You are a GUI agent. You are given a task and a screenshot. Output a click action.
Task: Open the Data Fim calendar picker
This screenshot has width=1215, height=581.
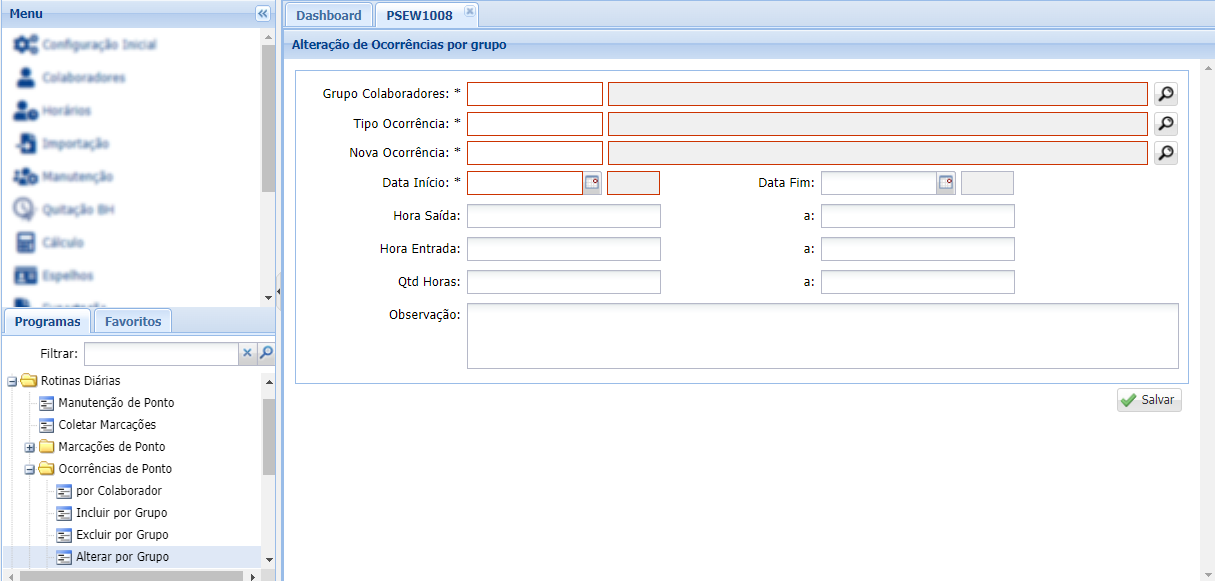(946, 183)
